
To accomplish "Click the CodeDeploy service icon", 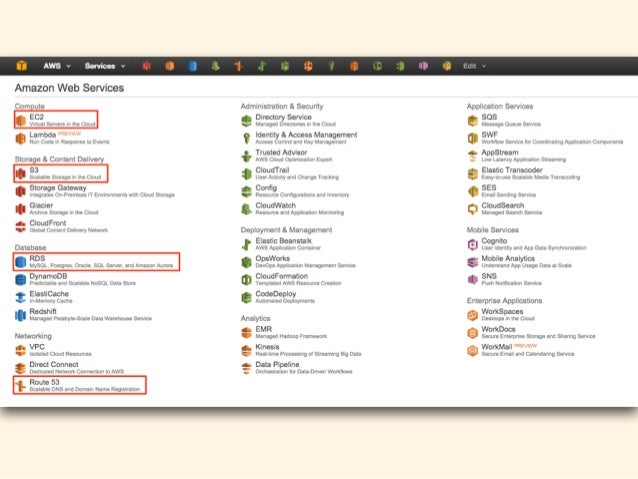I will tap(247, 297).
